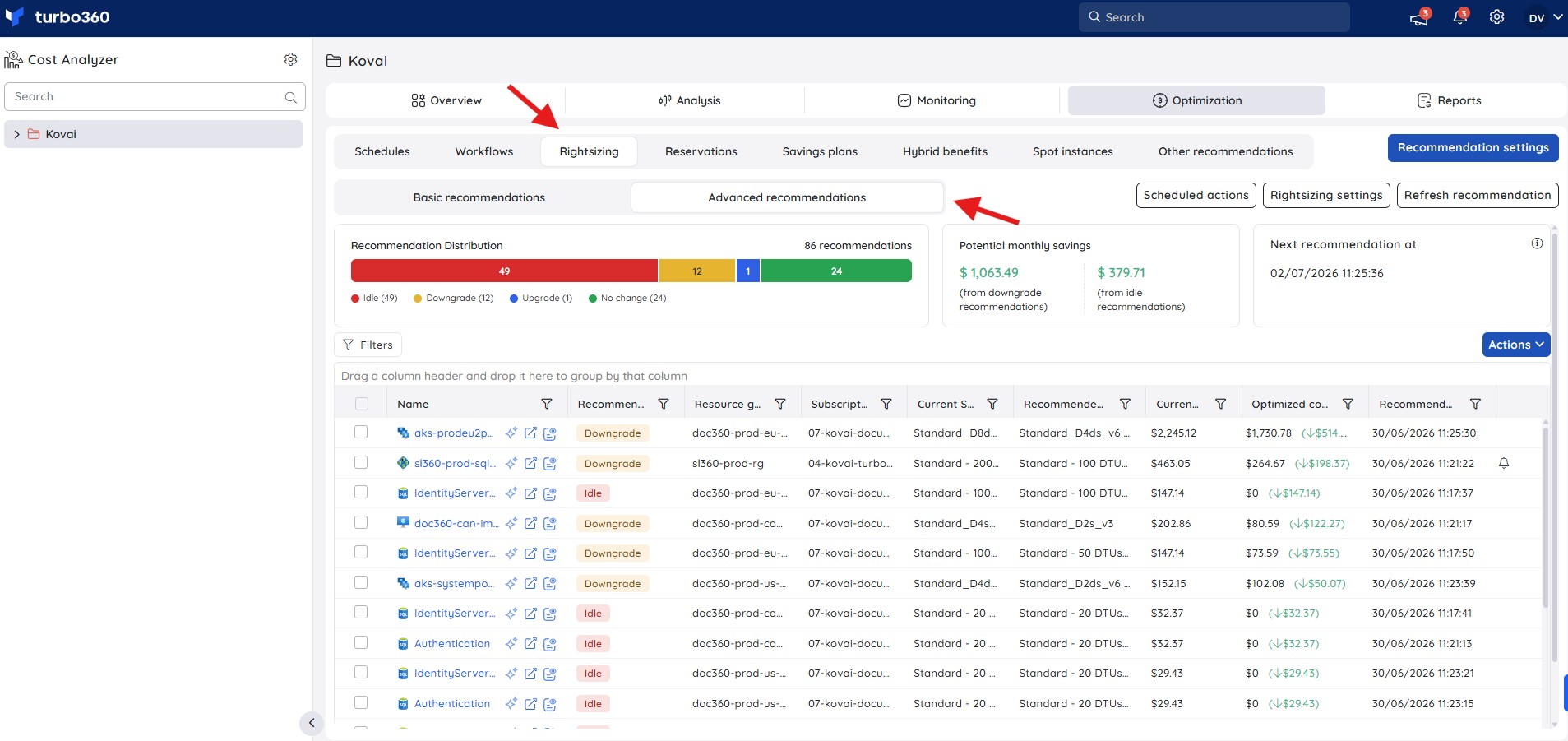Image resolution: width=1568 pixels, height=741 pixels.
Task: Click the green No change segment showing 24
Action: coord(836,271)
